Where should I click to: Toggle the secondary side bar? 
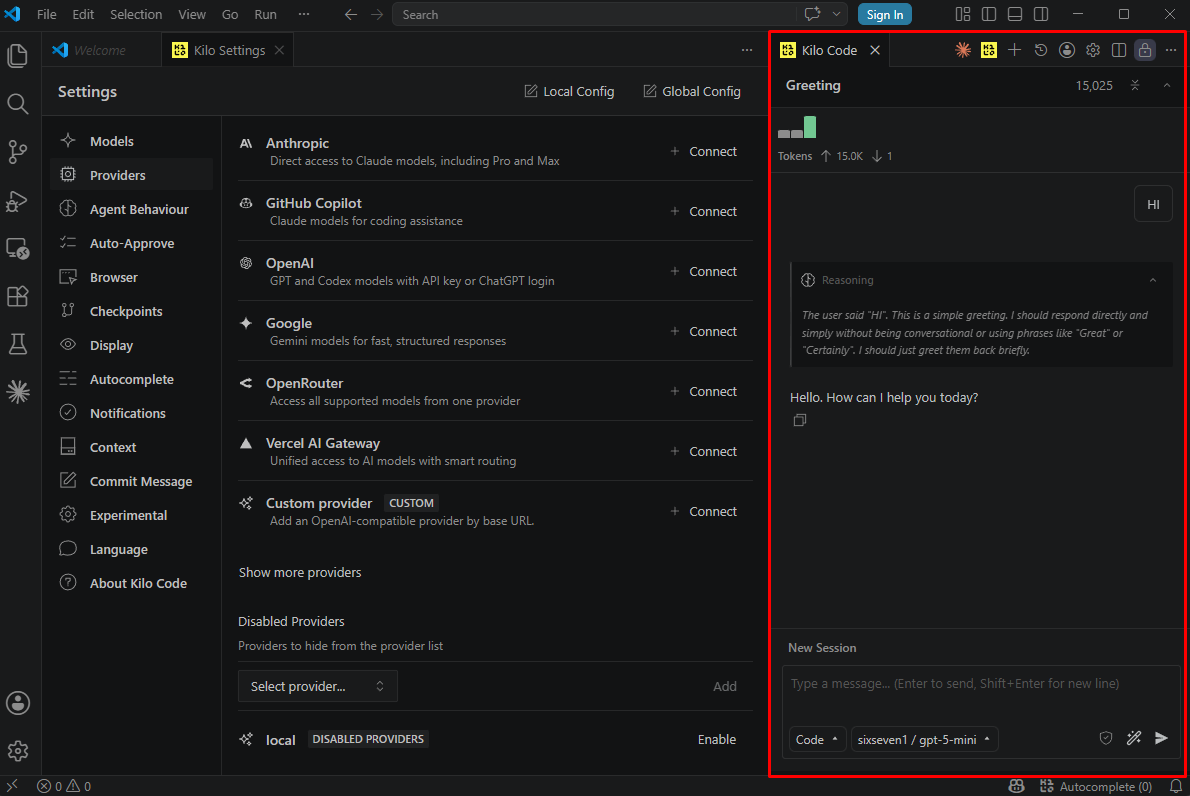pyautogui.click(x=1041, y=14)
